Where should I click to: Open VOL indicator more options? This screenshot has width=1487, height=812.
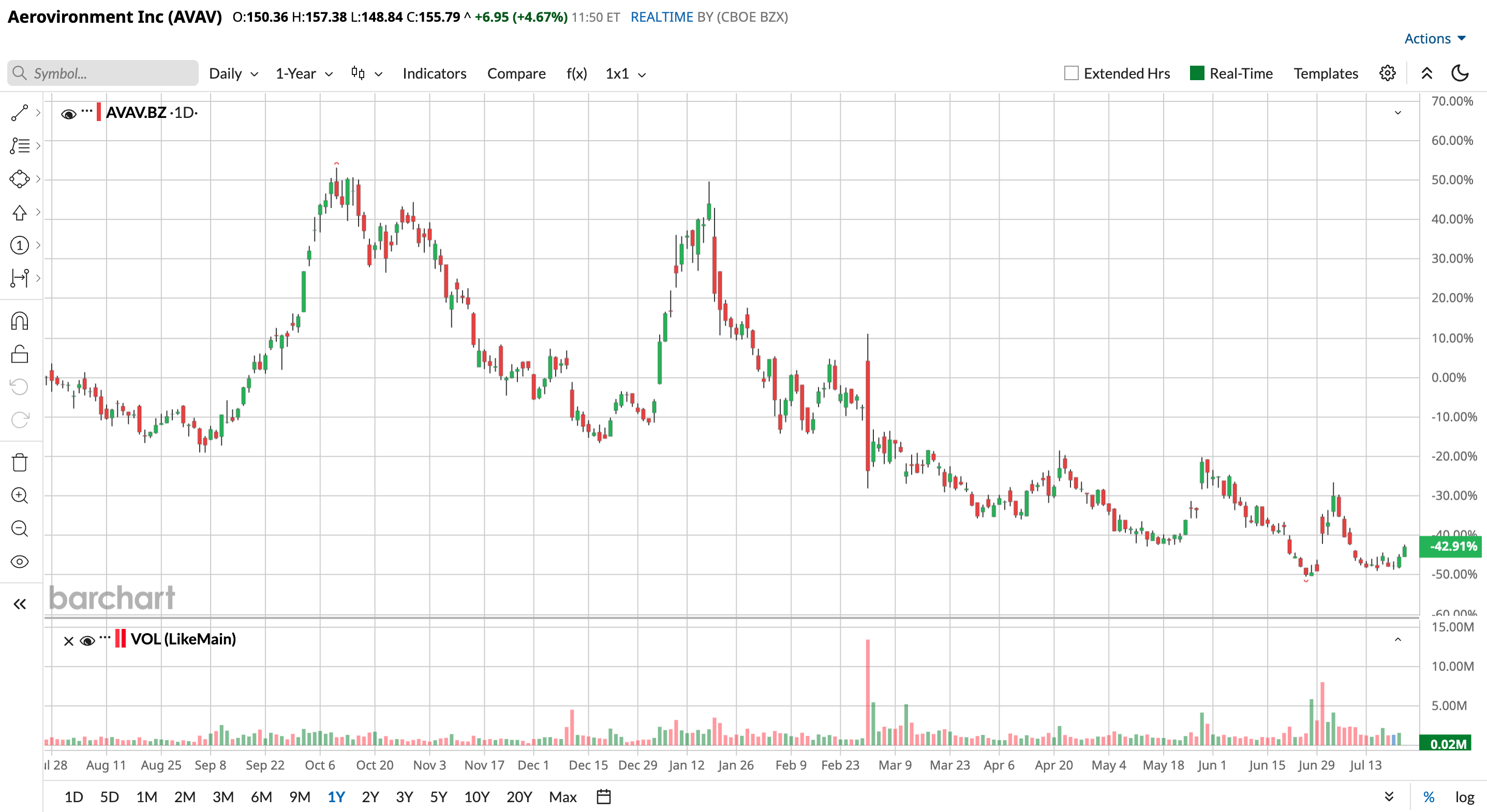[x=105, y=637]
